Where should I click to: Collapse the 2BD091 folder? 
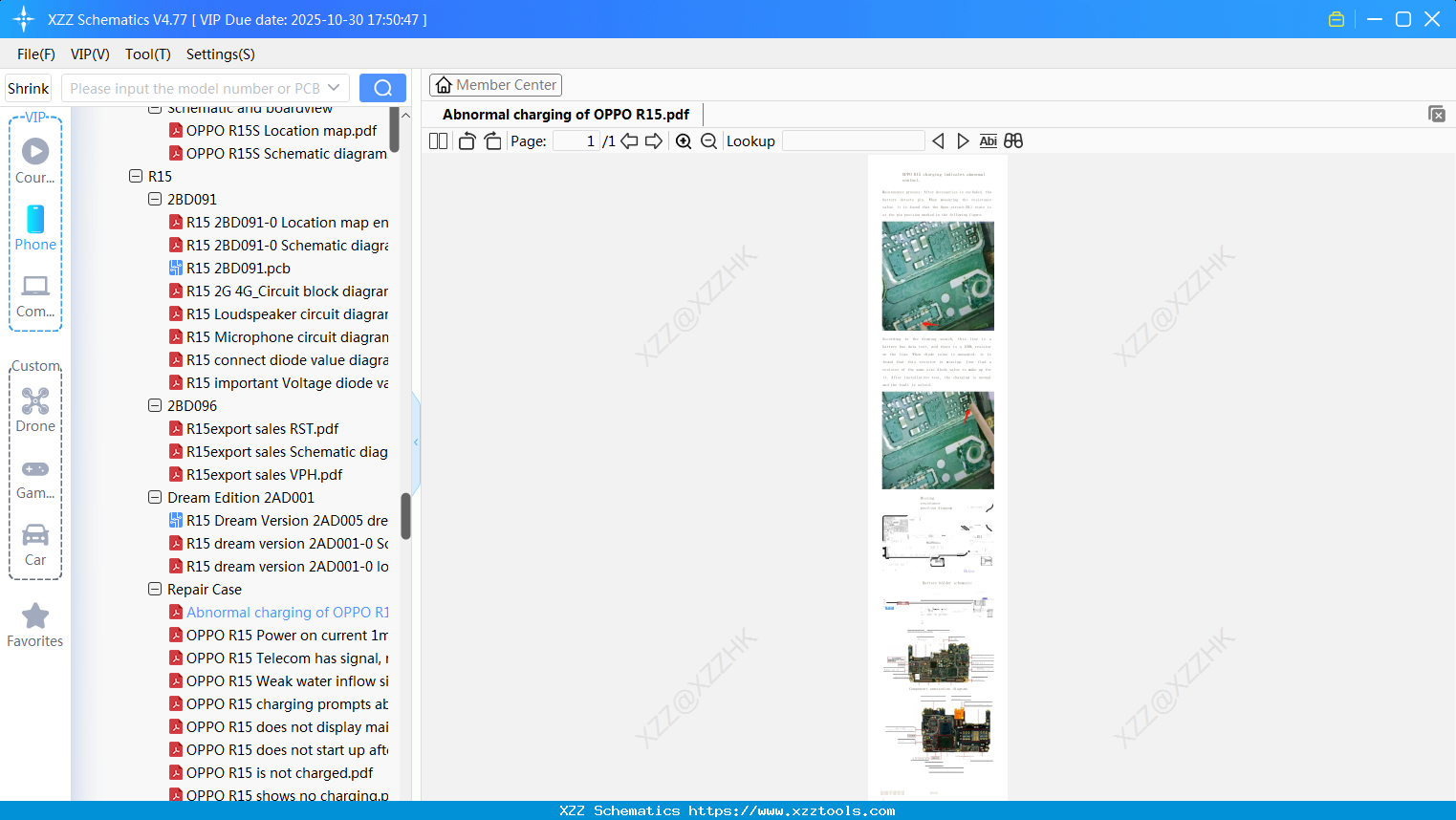click(155, 199)
